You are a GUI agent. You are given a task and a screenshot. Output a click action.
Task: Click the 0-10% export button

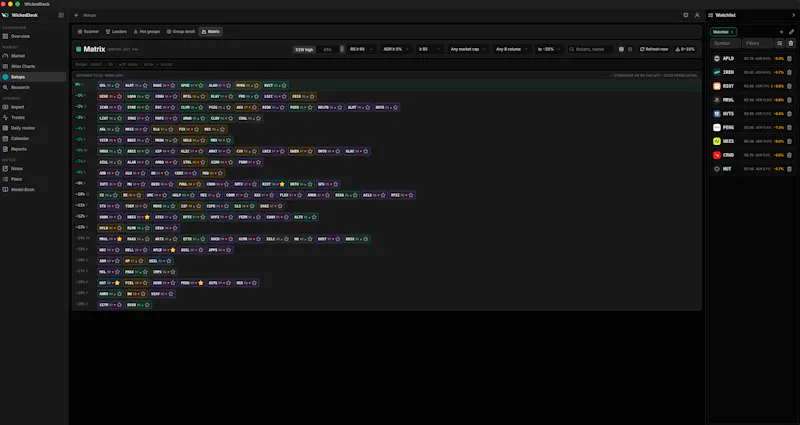point(685,49)
